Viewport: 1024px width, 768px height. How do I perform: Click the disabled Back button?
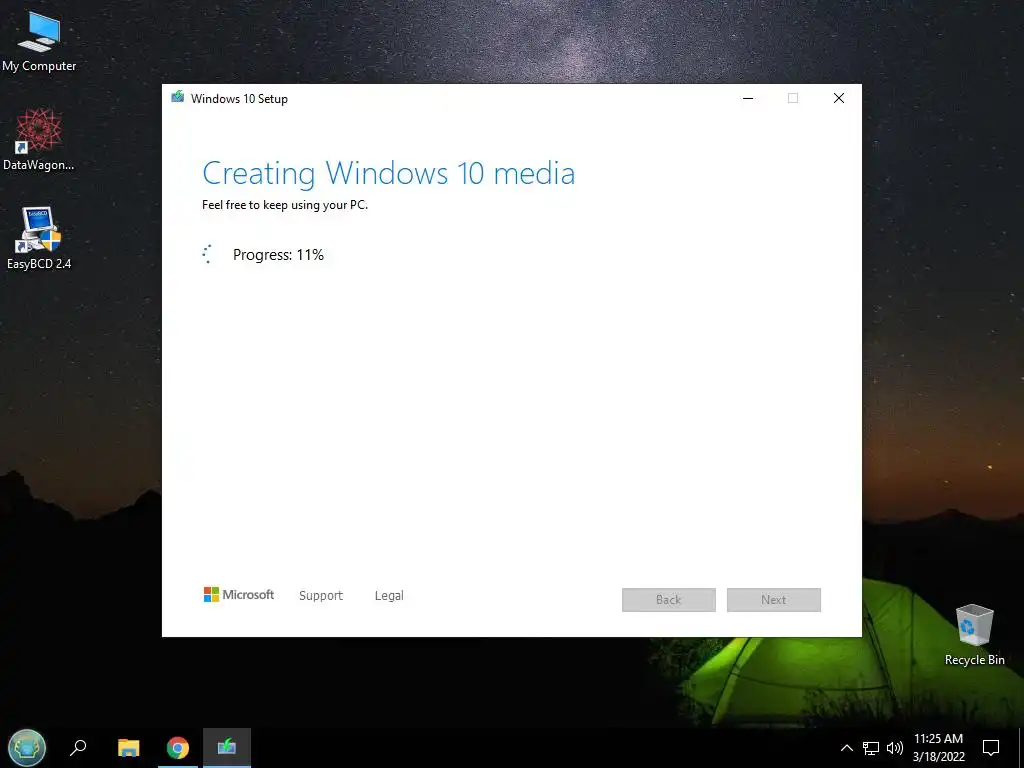(x=669, y=600)
